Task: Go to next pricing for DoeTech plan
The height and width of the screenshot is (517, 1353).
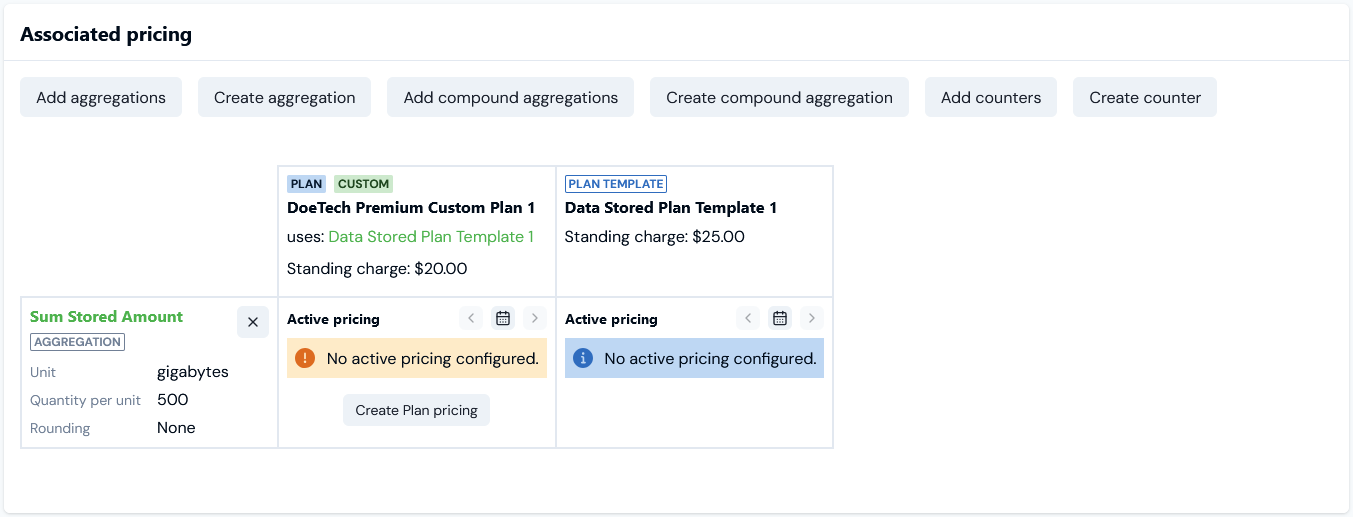Action: [535, 318]
